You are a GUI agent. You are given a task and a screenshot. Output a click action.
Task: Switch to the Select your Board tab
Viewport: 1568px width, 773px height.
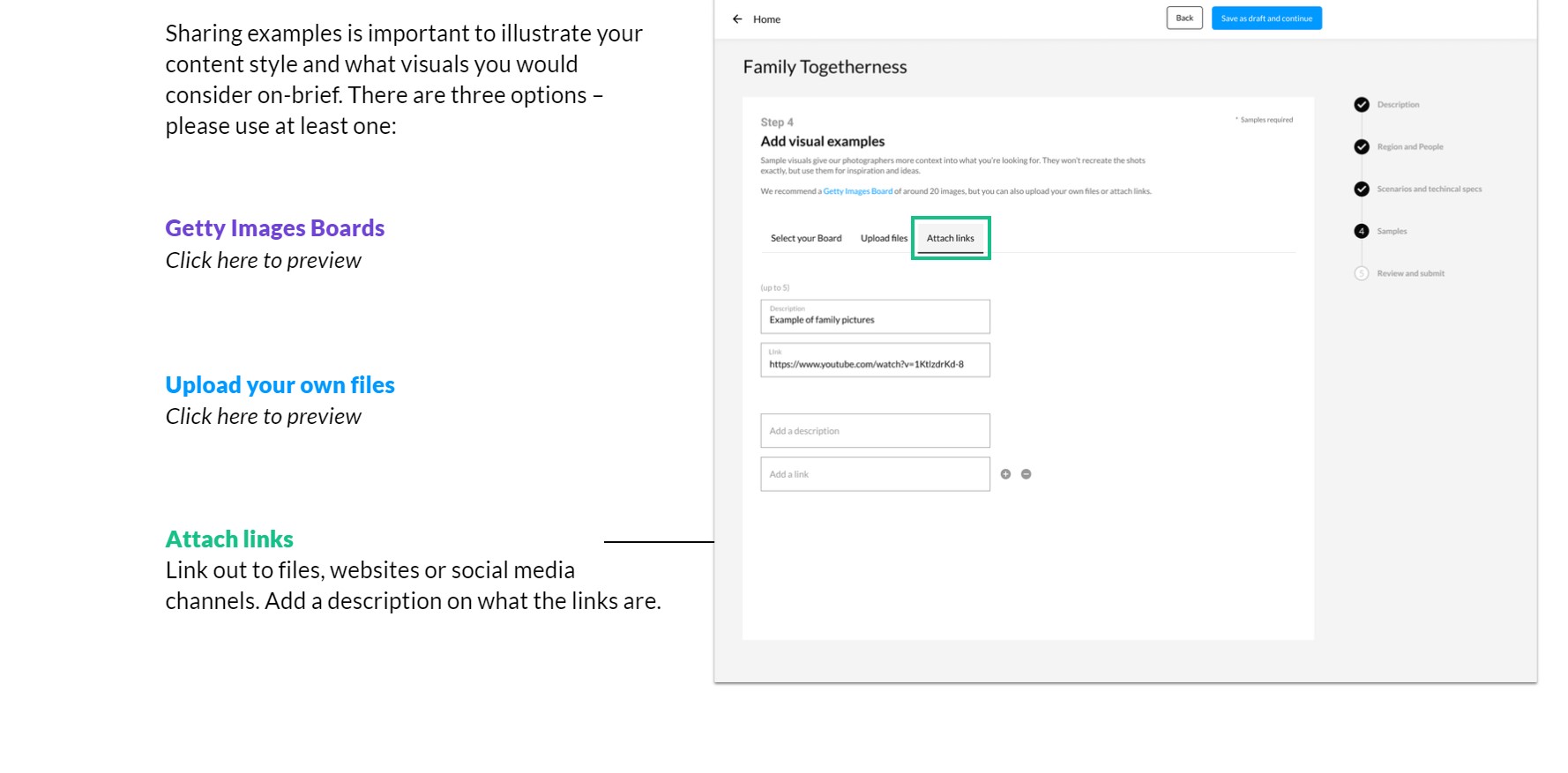pos(805,238)
